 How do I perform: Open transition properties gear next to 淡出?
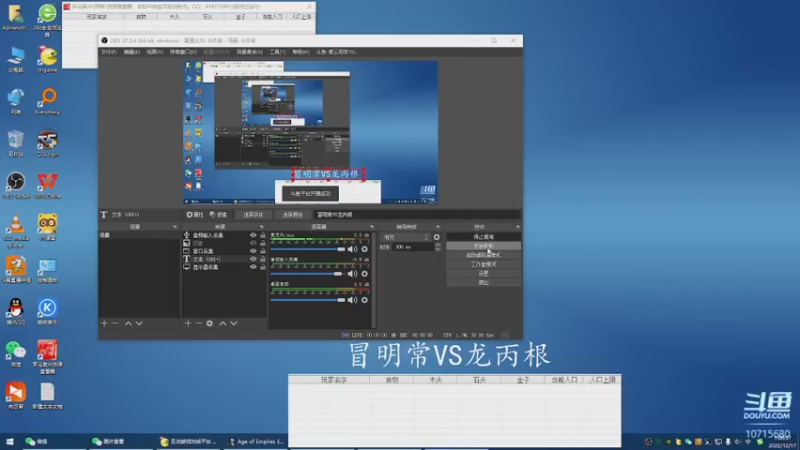[x=437, y=237]
